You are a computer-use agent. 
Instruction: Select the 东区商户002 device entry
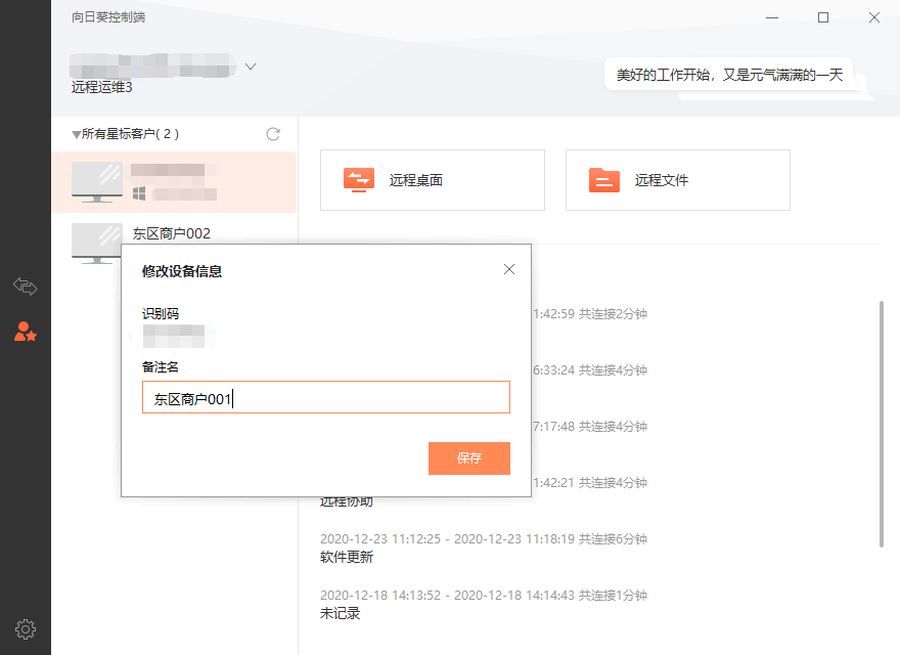point(174,234)
